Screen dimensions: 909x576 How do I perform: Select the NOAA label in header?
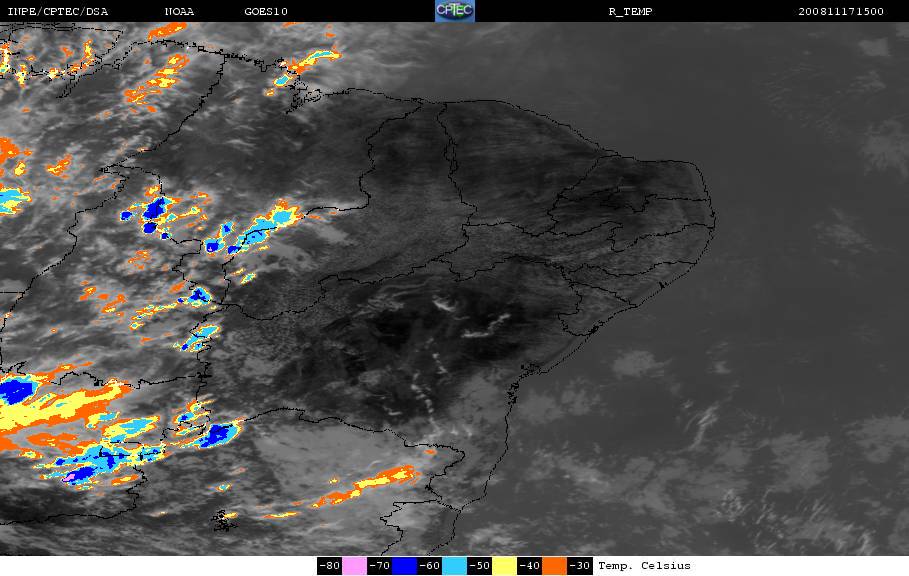click(180, 12)
